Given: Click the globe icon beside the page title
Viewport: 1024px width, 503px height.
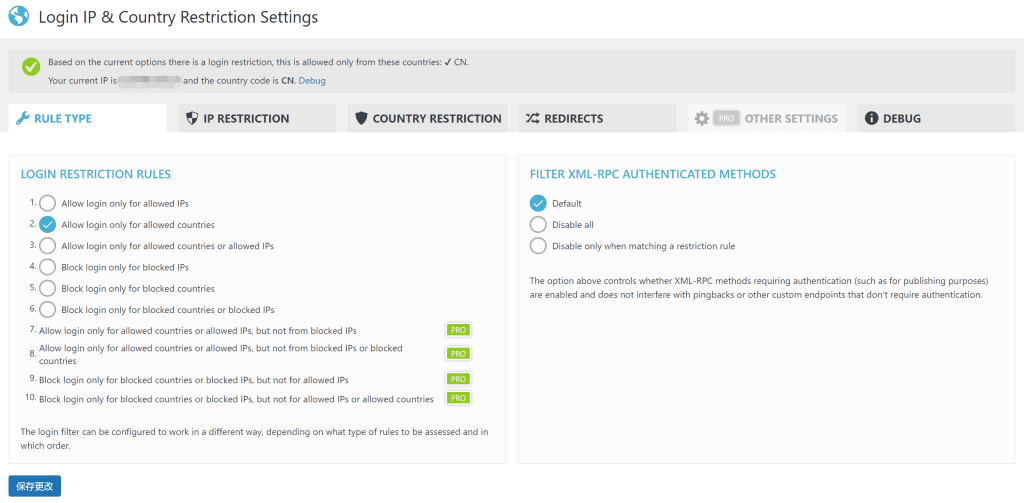Looking at the screenshot, I should pyautogui.click(x=18, y=18).
